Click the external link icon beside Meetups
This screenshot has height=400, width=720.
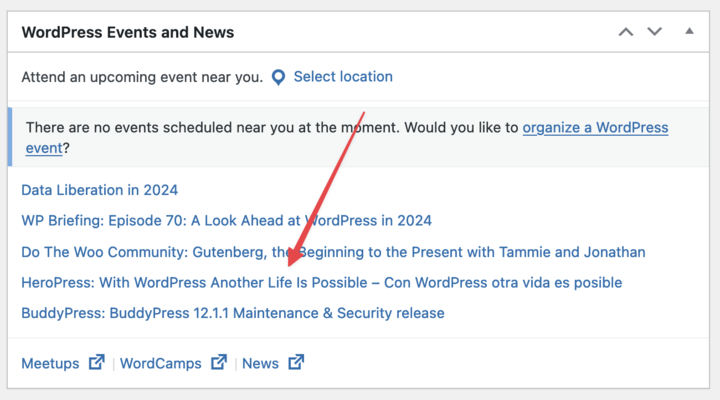tap(97, 362)
